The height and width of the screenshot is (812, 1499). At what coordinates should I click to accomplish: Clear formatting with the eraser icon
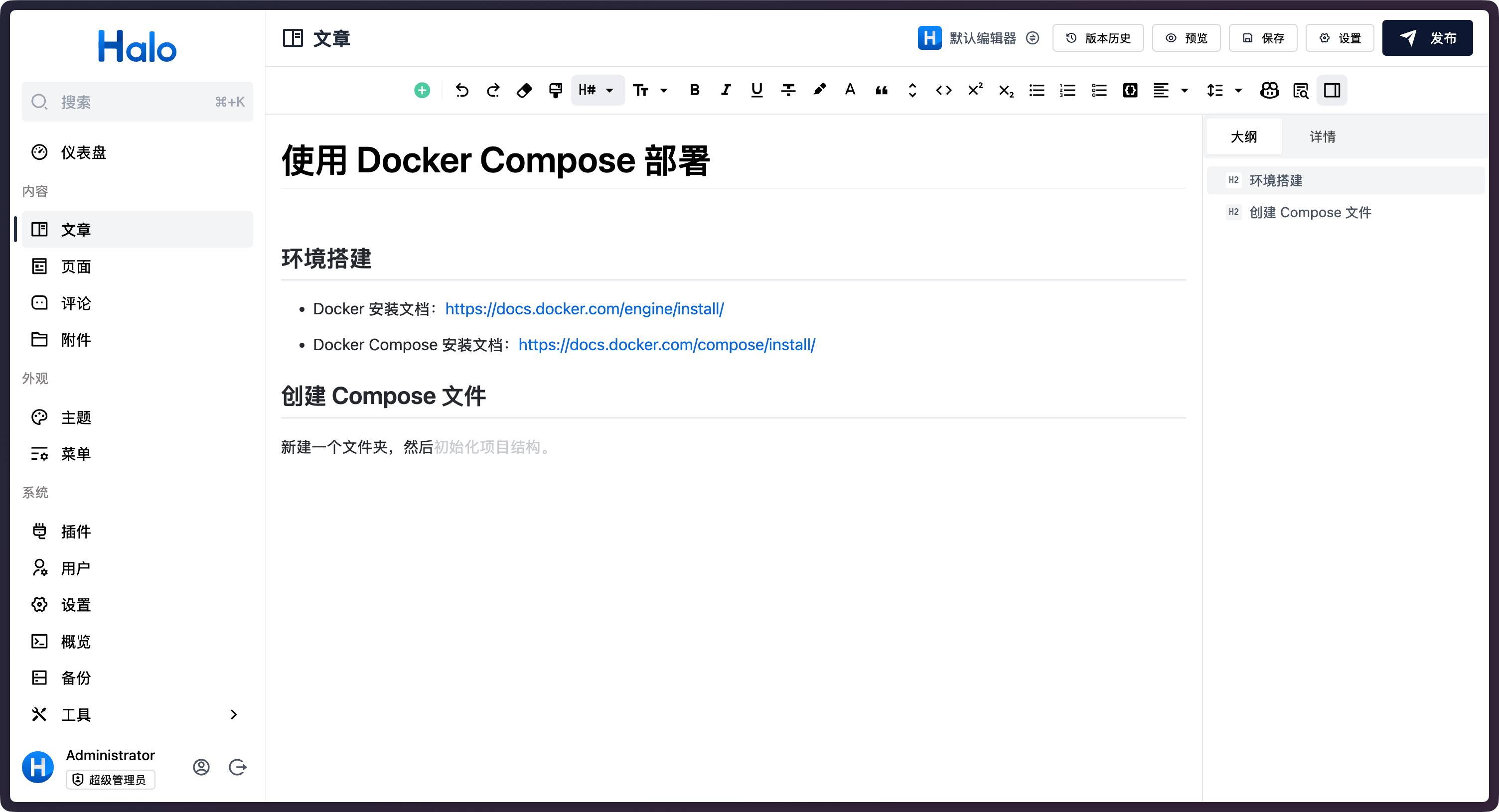524,90
